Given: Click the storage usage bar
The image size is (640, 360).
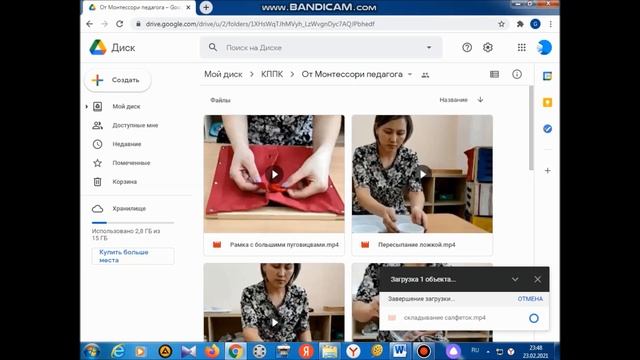Looking at the screenshot, I should coord(133,223).
